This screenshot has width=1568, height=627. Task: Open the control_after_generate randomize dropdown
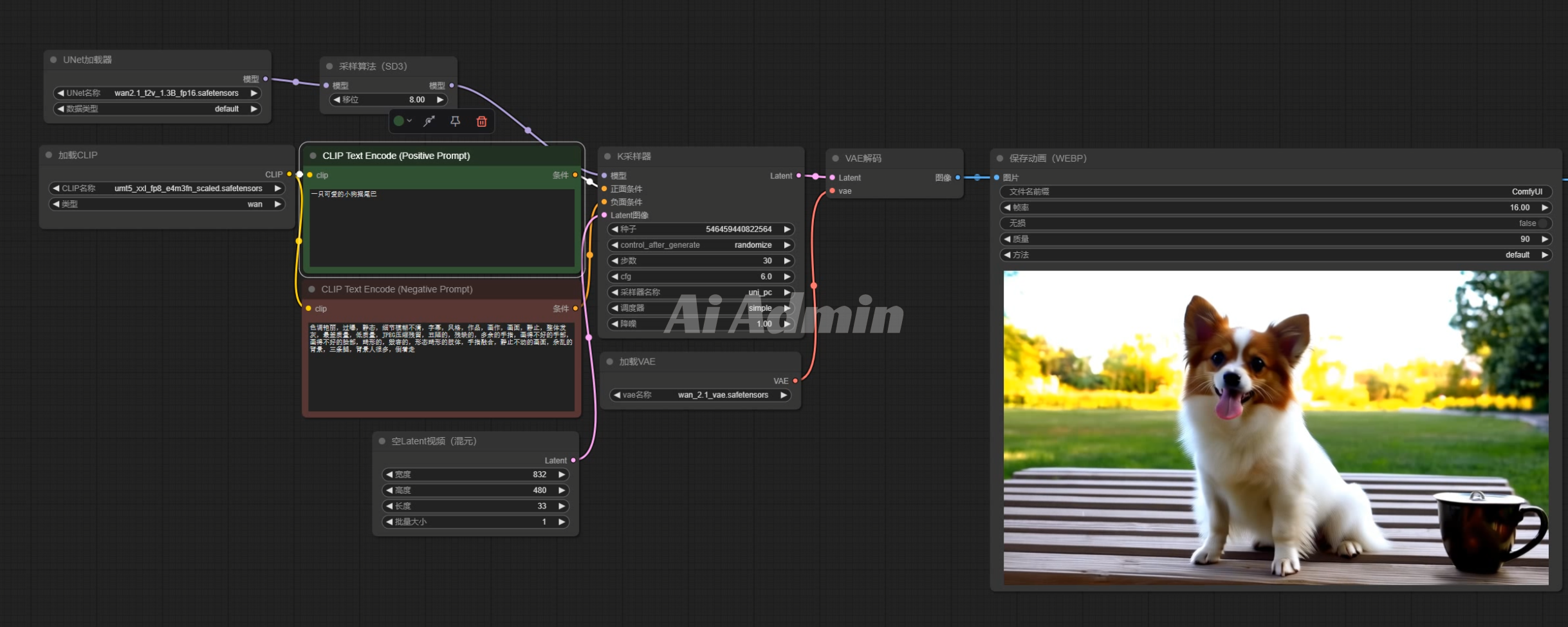pos(700,245)
